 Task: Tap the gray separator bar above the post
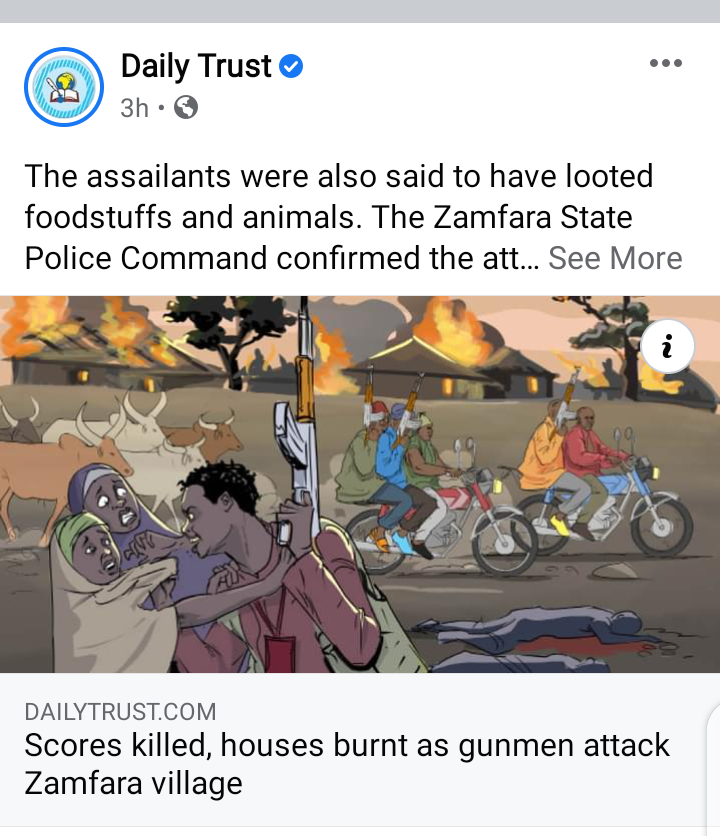pyautogui.click(x=360, y=11)
